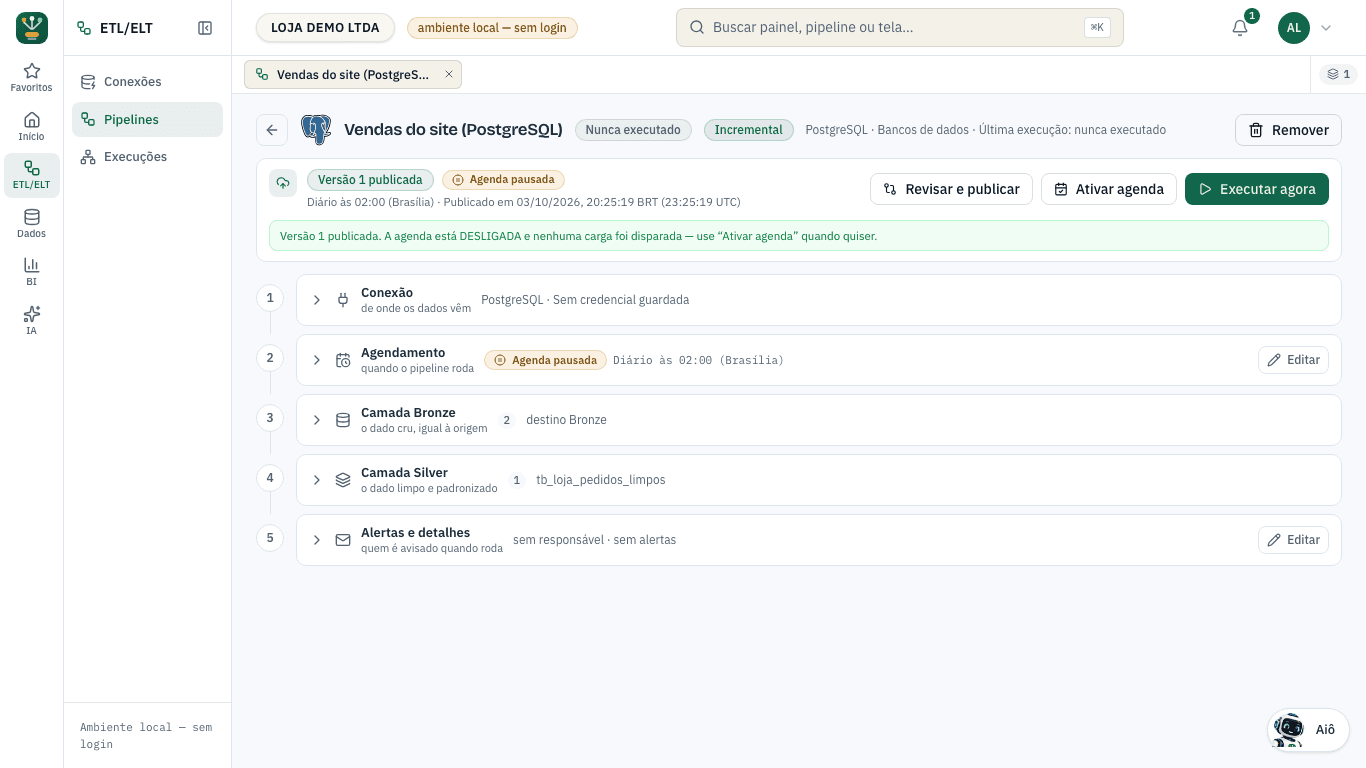Screen dimensions: 1366x768
Task: Click the Remover button
Action: pos(1288,130)
